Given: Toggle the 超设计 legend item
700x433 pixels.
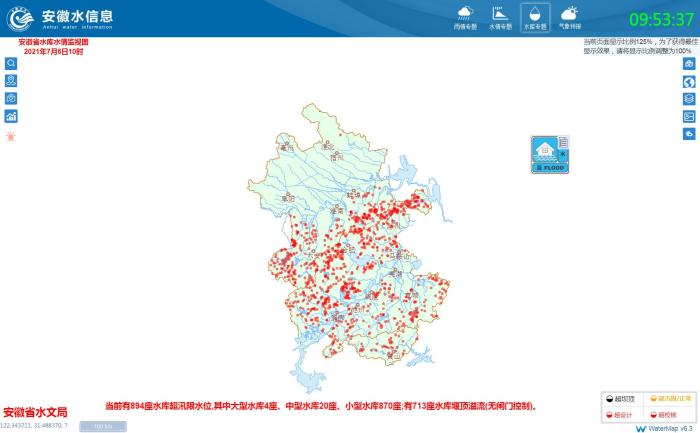Looking at the screenshot, I should pos(622,414).
